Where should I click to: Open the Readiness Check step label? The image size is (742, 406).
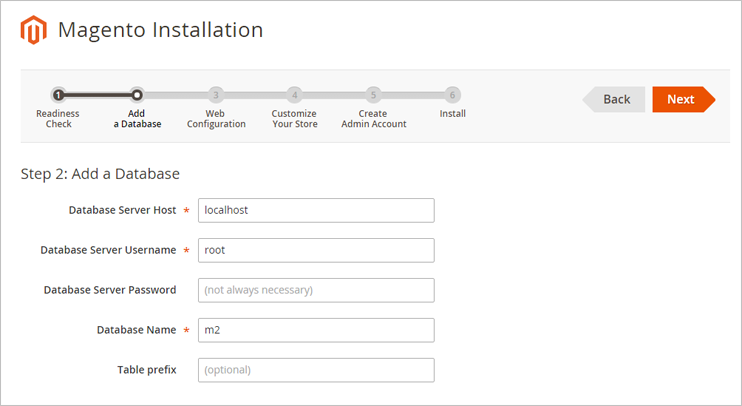click(58, 119)
